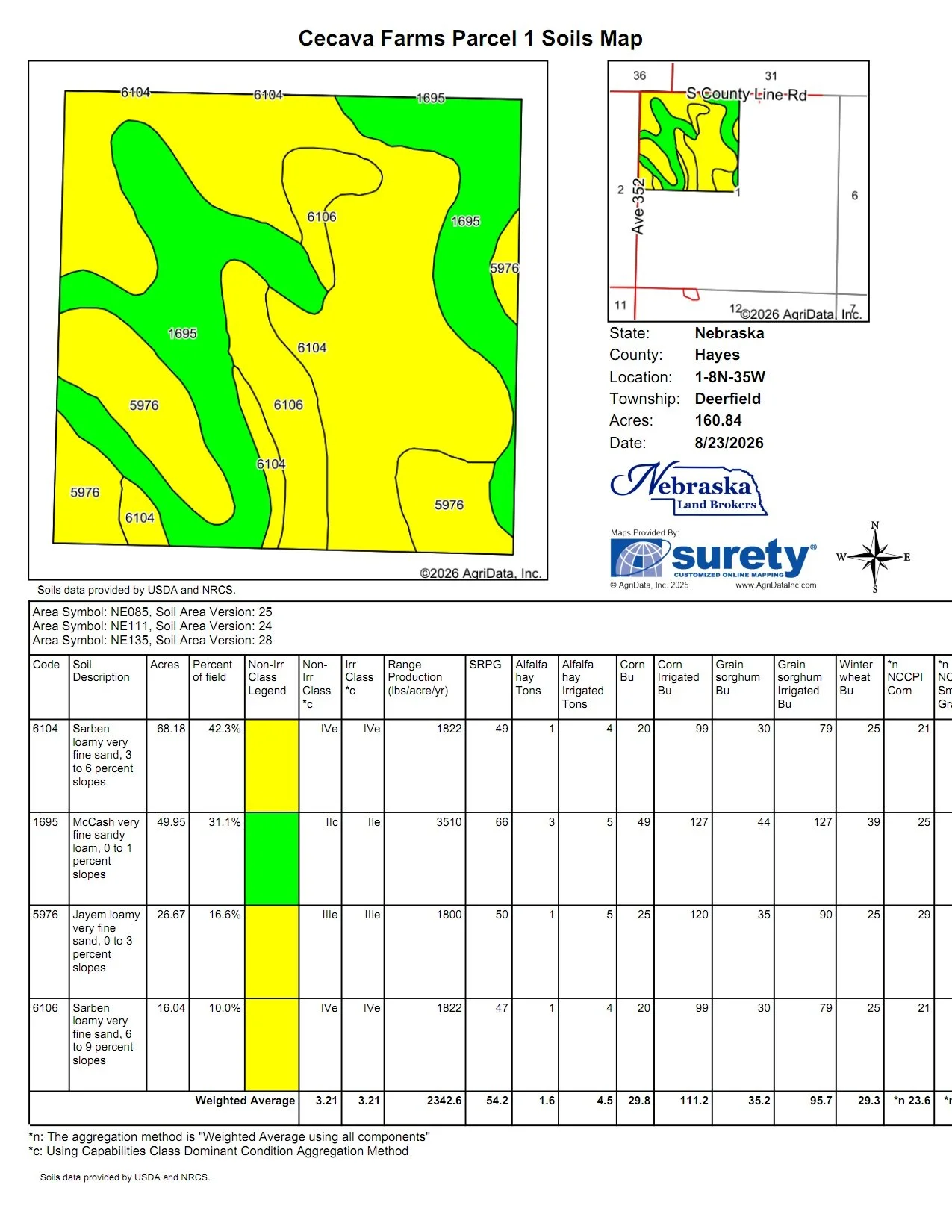Screen dimensions: 952x1232
Task: Select the Township value 'Deerfield'
Action: click(x=728, y=399)
